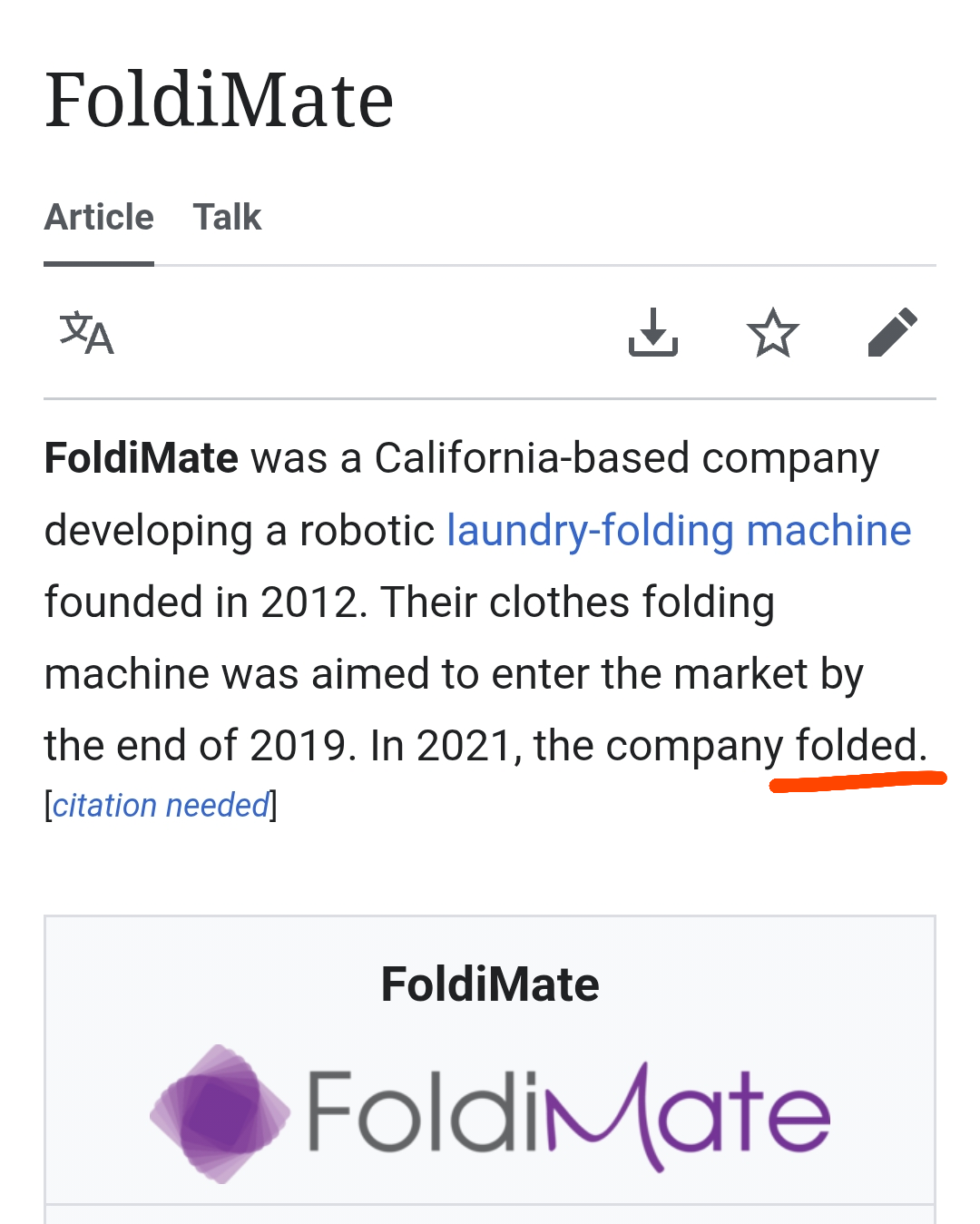Click the purple diamond logo emblem
The height and width of the screenshot is (1224, 980).
tap(220, 1113)
